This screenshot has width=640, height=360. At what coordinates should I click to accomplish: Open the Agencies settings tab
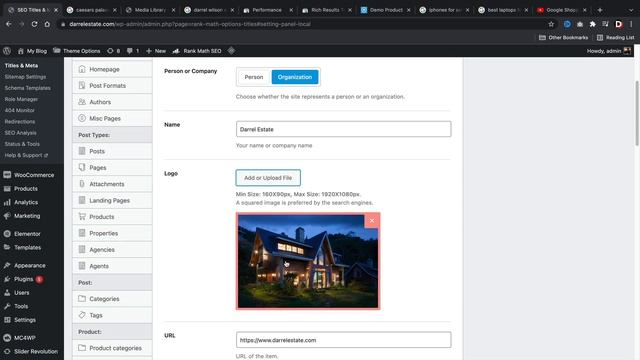[112, 249]
